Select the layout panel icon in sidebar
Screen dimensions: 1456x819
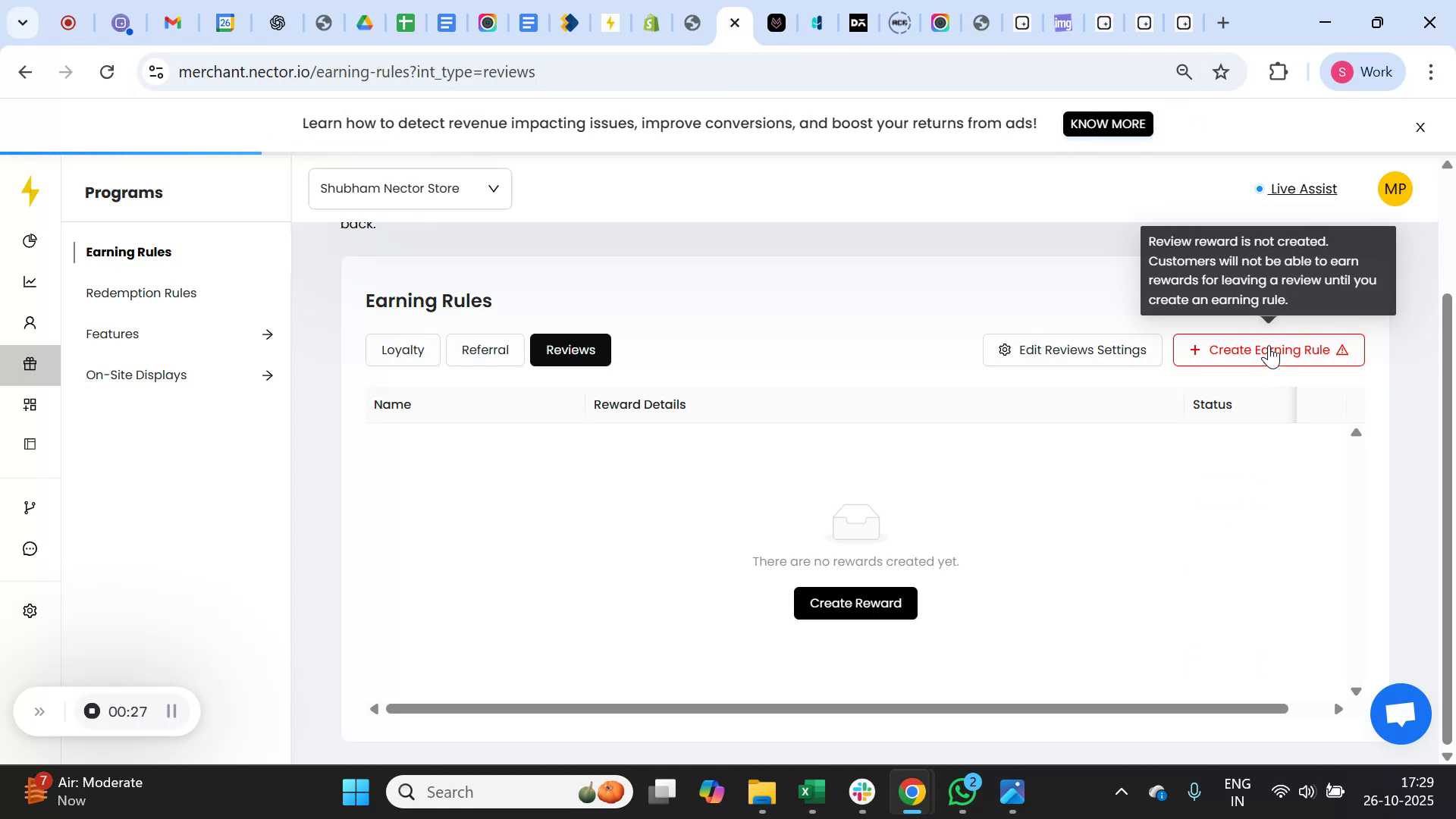[x=30, y=444]
